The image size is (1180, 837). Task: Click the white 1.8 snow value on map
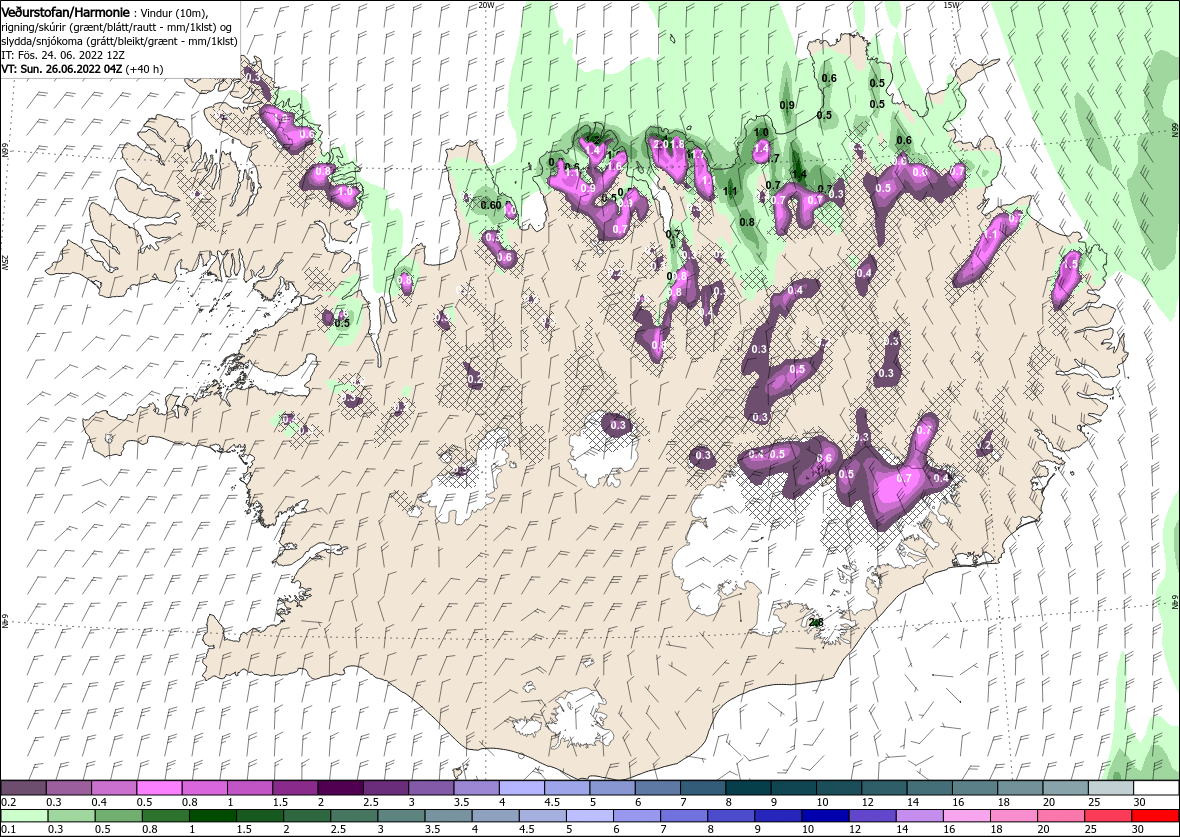(677, 144)
